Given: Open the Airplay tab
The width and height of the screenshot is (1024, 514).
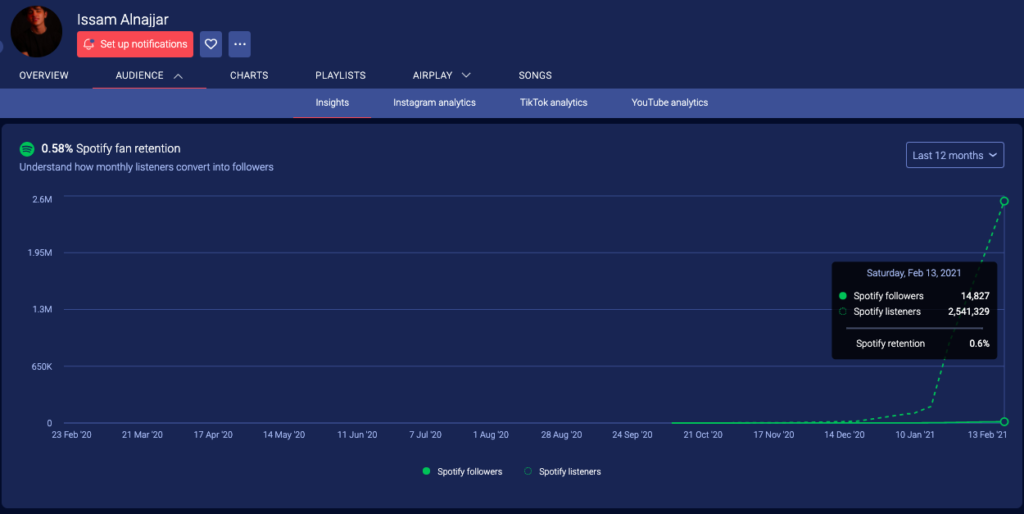Looking at the screenshot, I should pyautogui.click(x=432, y=76).
